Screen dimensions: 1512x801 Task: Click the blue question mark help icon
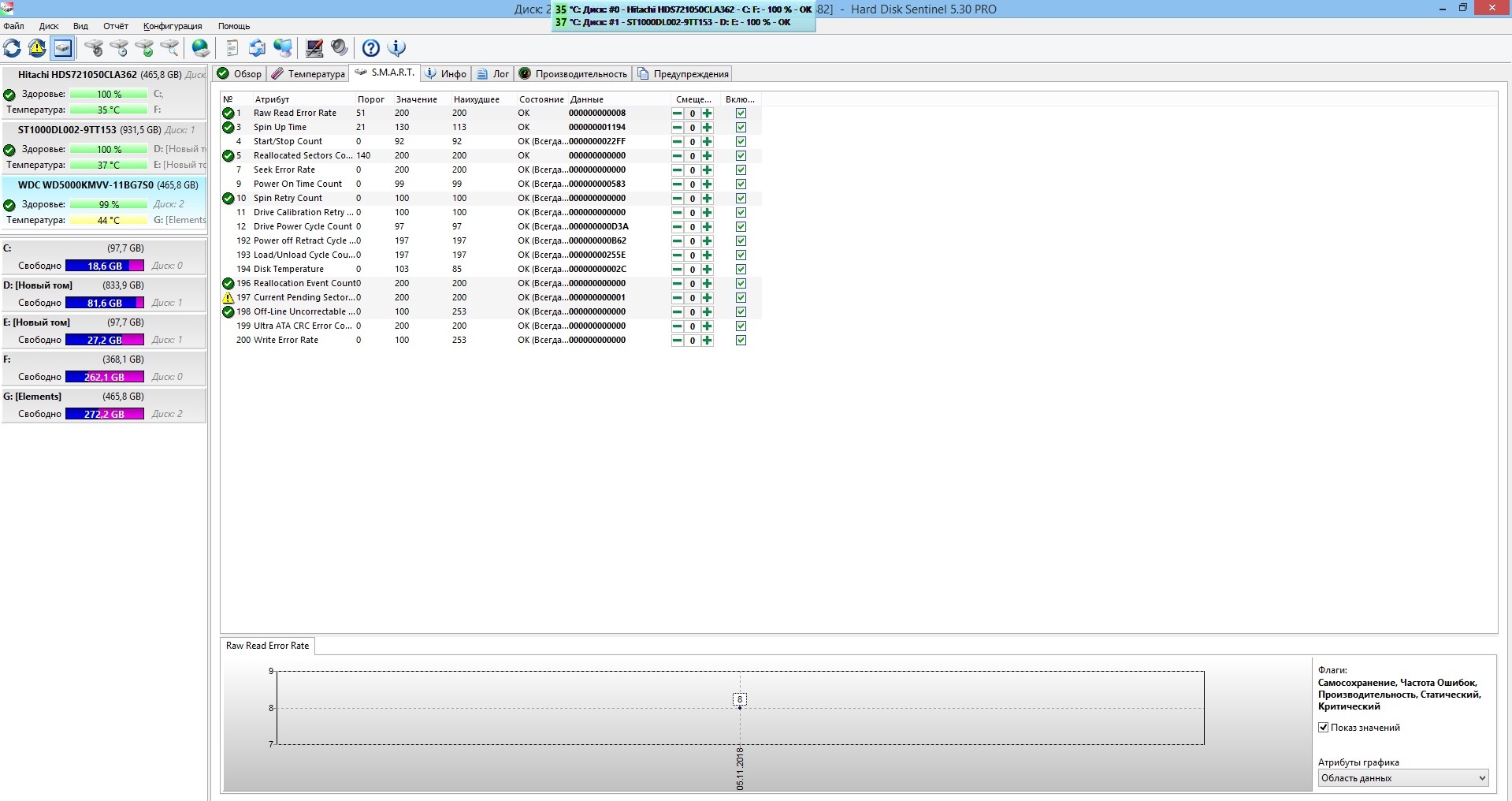370,49
